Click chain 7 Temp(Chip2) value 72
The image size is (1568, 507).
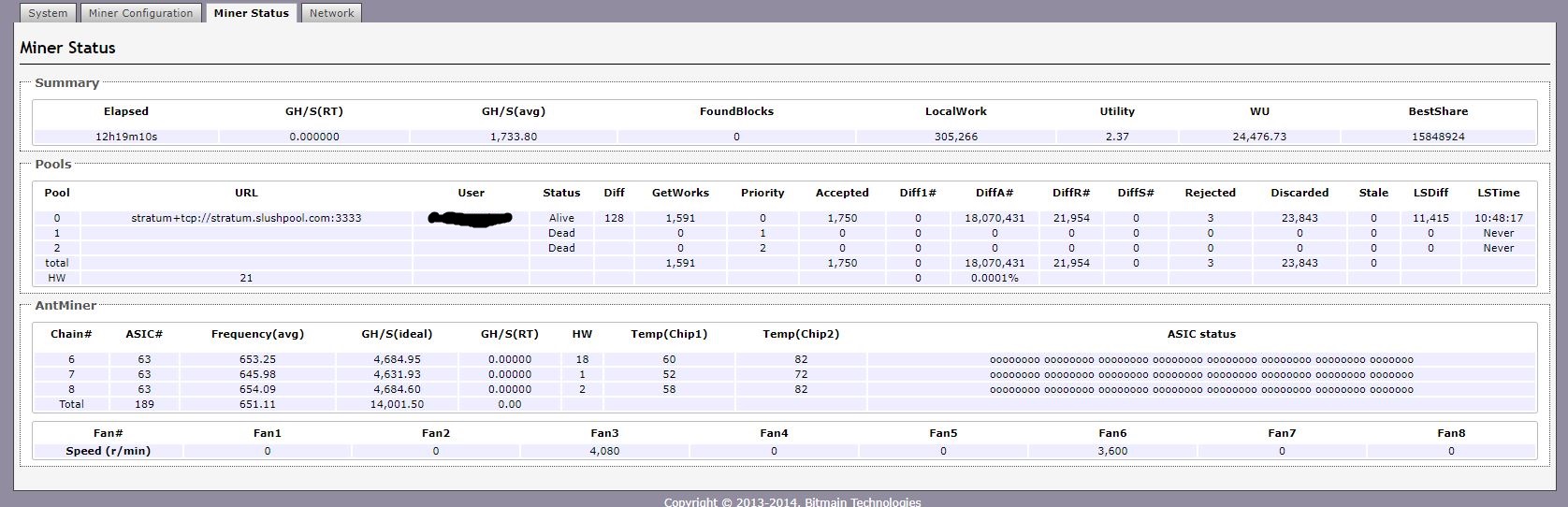click(801, 374)
